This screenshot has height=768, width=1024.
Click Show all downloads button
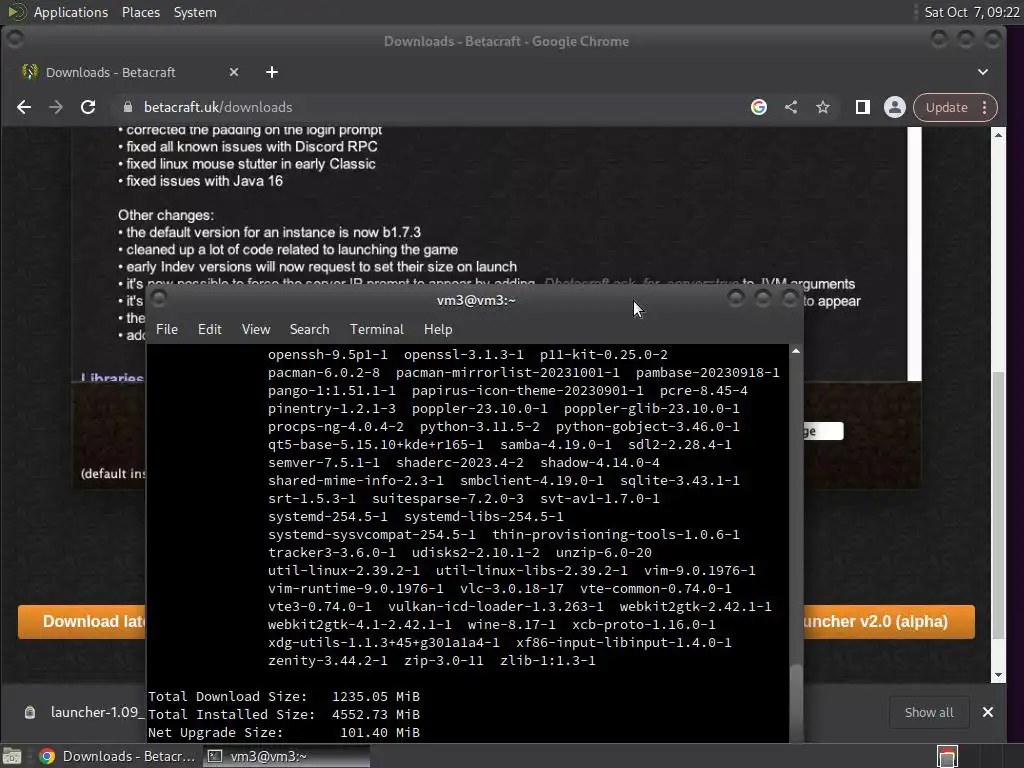pos(929,712)
